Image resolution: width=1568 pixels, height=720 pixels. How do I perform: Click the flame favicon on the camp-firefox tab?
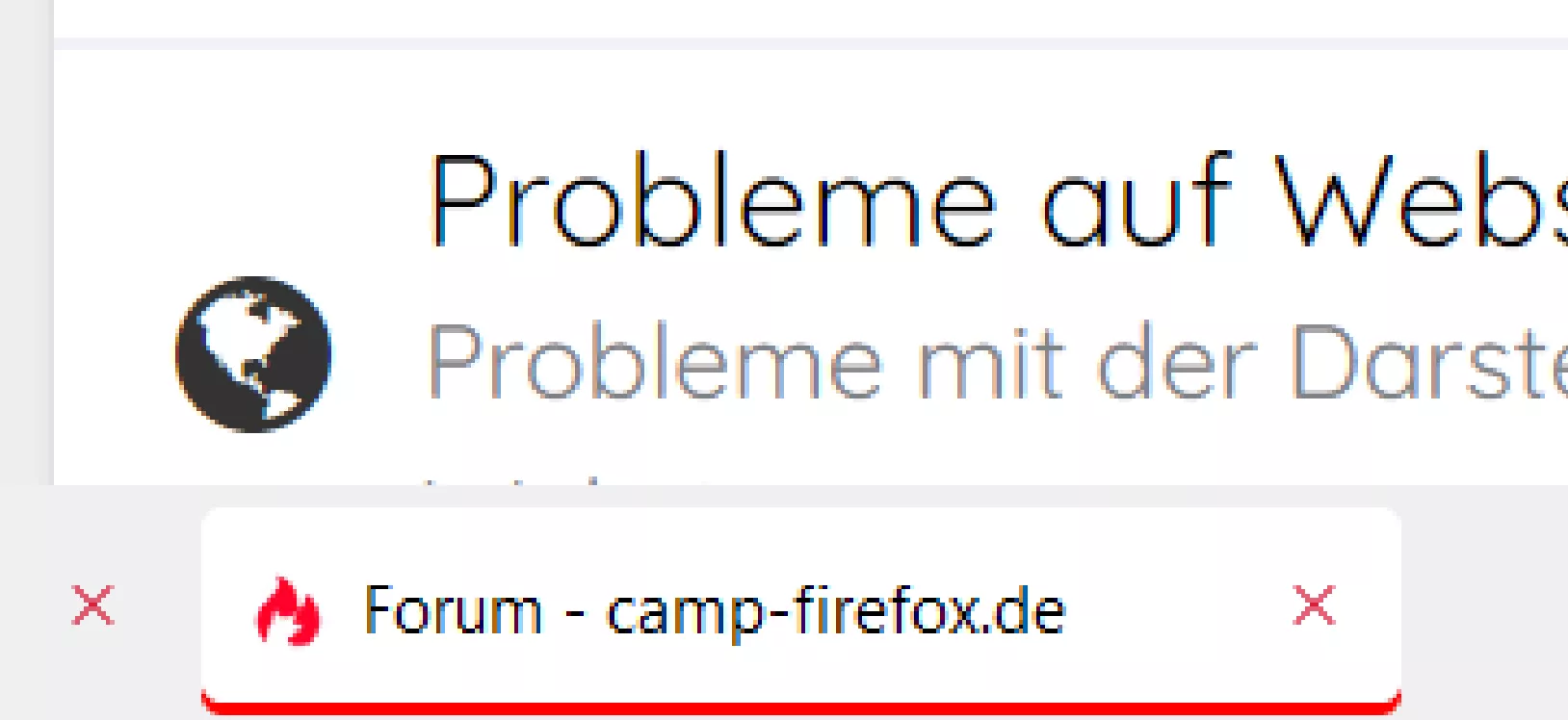pos(287,610)
